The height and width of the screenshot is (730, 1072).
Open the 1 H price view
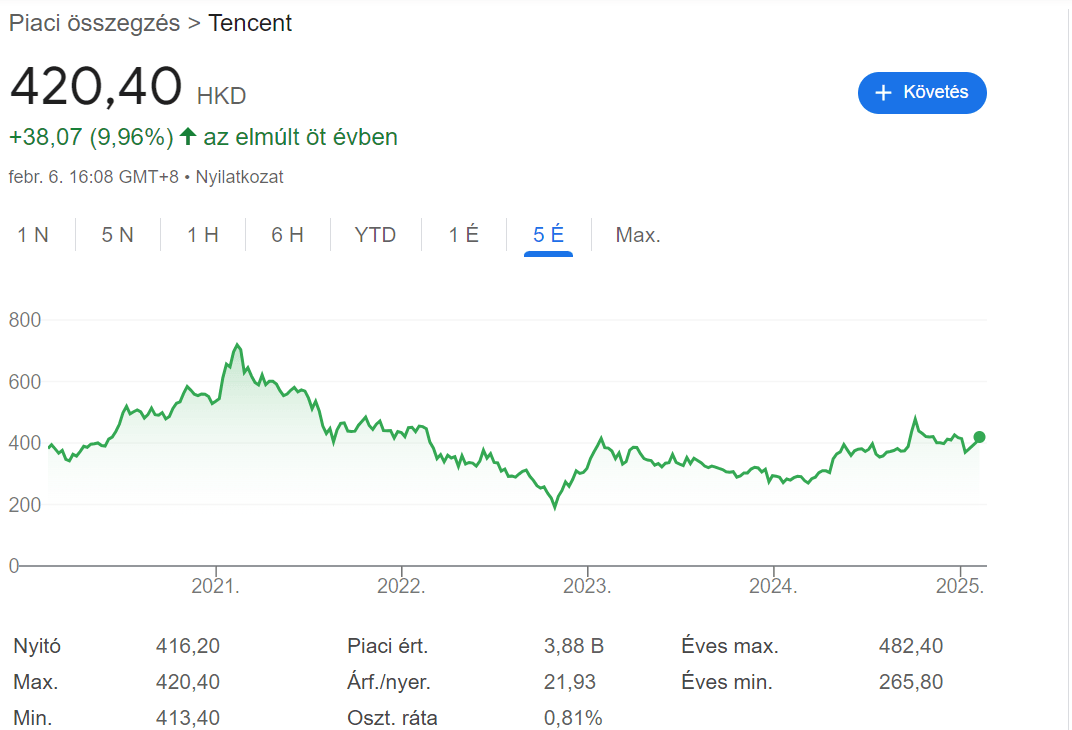(x=200, y=234)
